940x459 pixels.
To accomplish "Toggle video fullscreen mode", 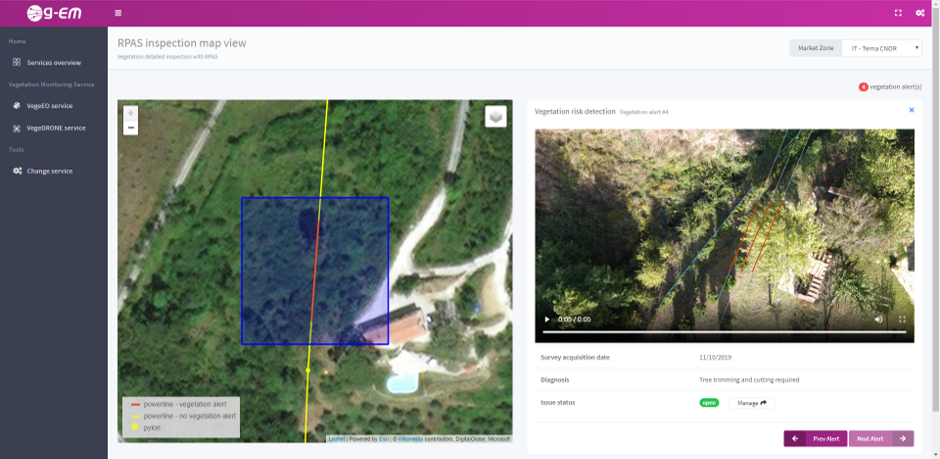I will 902,319.
